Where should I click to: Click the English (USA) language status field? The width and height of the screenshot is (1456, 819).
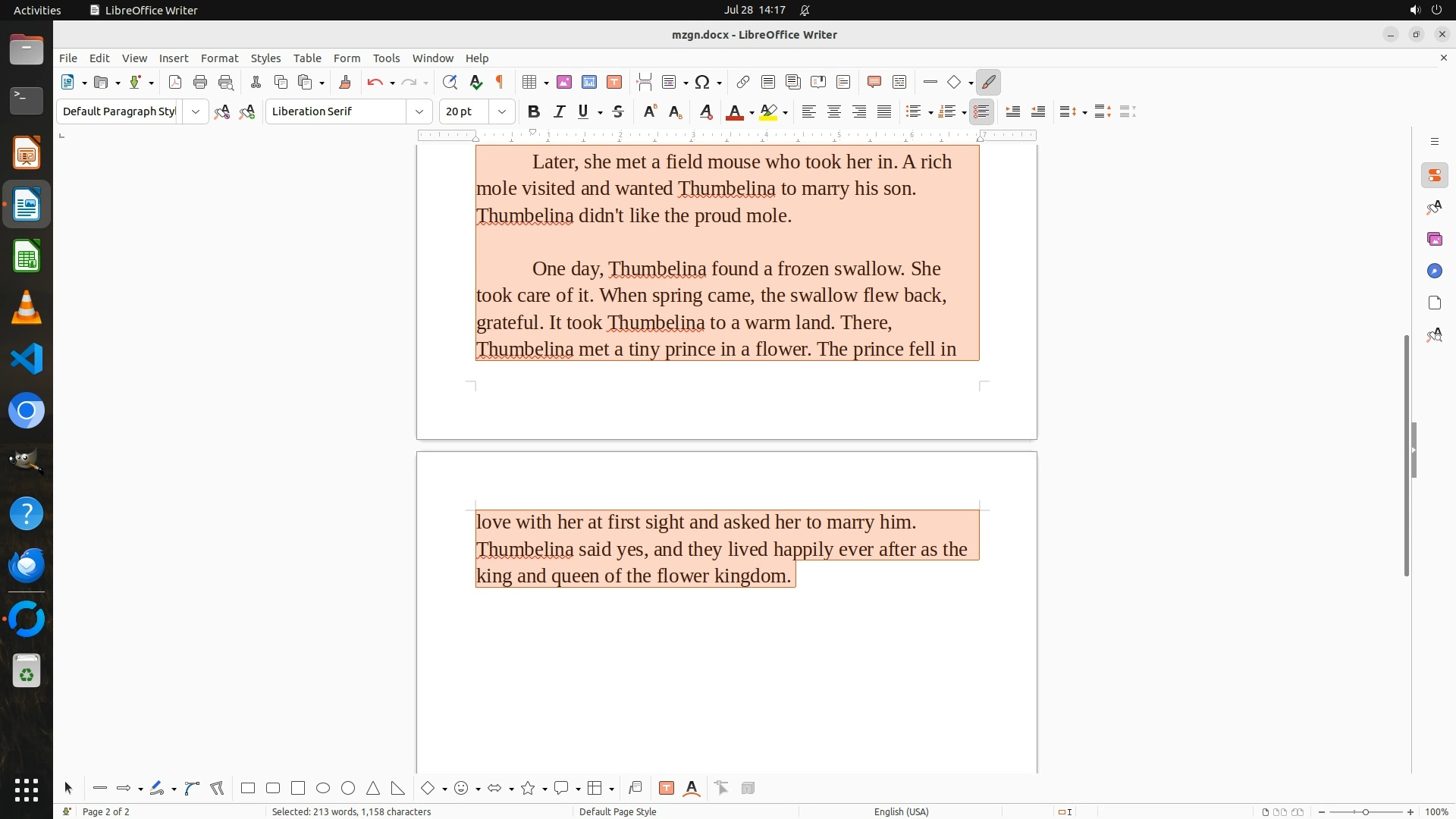coord(901,812)
